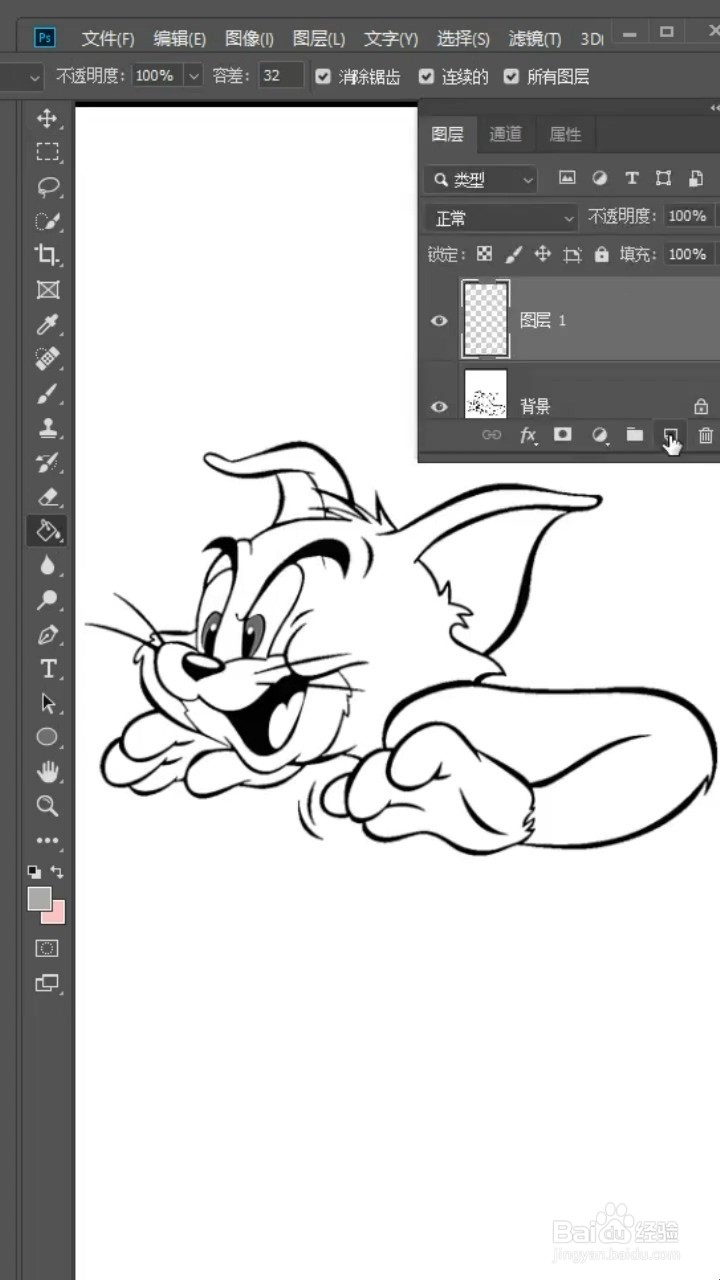Create a new layer

pyautogui.click(x=670, y=435)
